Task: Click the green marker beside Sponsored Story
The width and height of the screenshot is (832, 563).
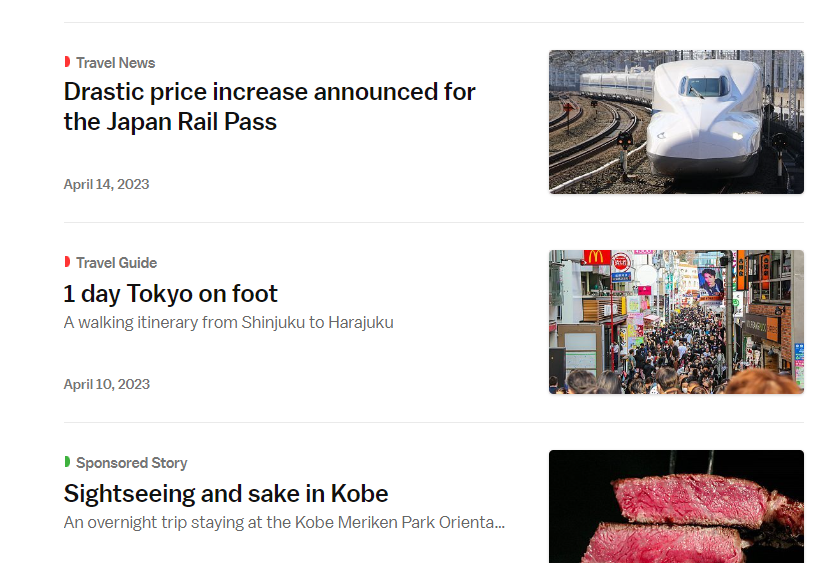Action: [67, 462]
